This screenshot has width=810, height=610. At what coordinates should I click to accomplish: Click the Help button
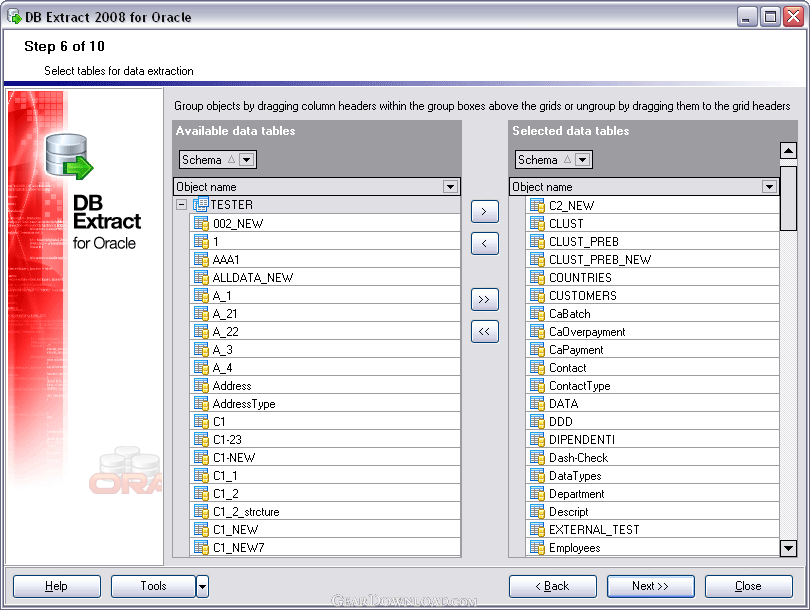pyautogui.click(x=57, y=586)
